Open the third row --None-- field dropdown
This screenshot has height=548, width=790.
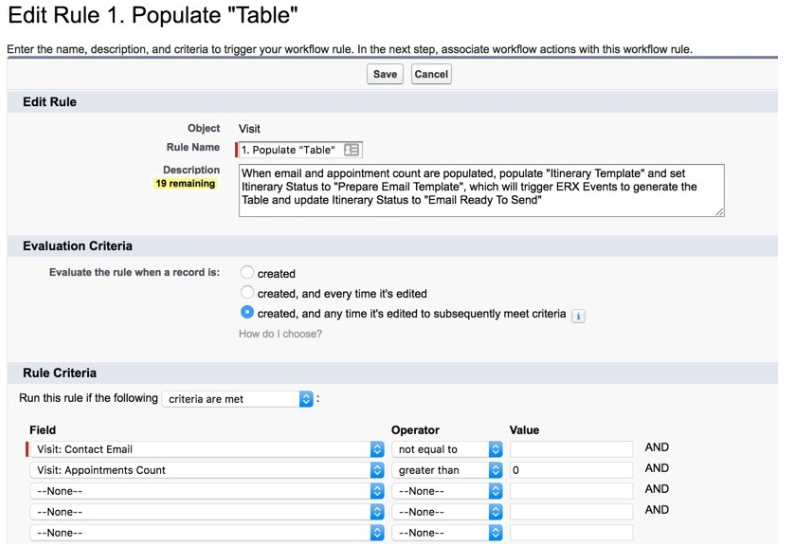click(x=205, y=491)
